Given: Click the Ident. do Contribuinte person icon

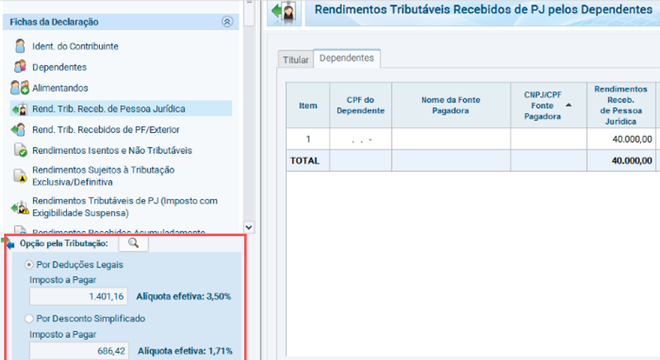Looking at the screenshot, I should tap(20, 46).
